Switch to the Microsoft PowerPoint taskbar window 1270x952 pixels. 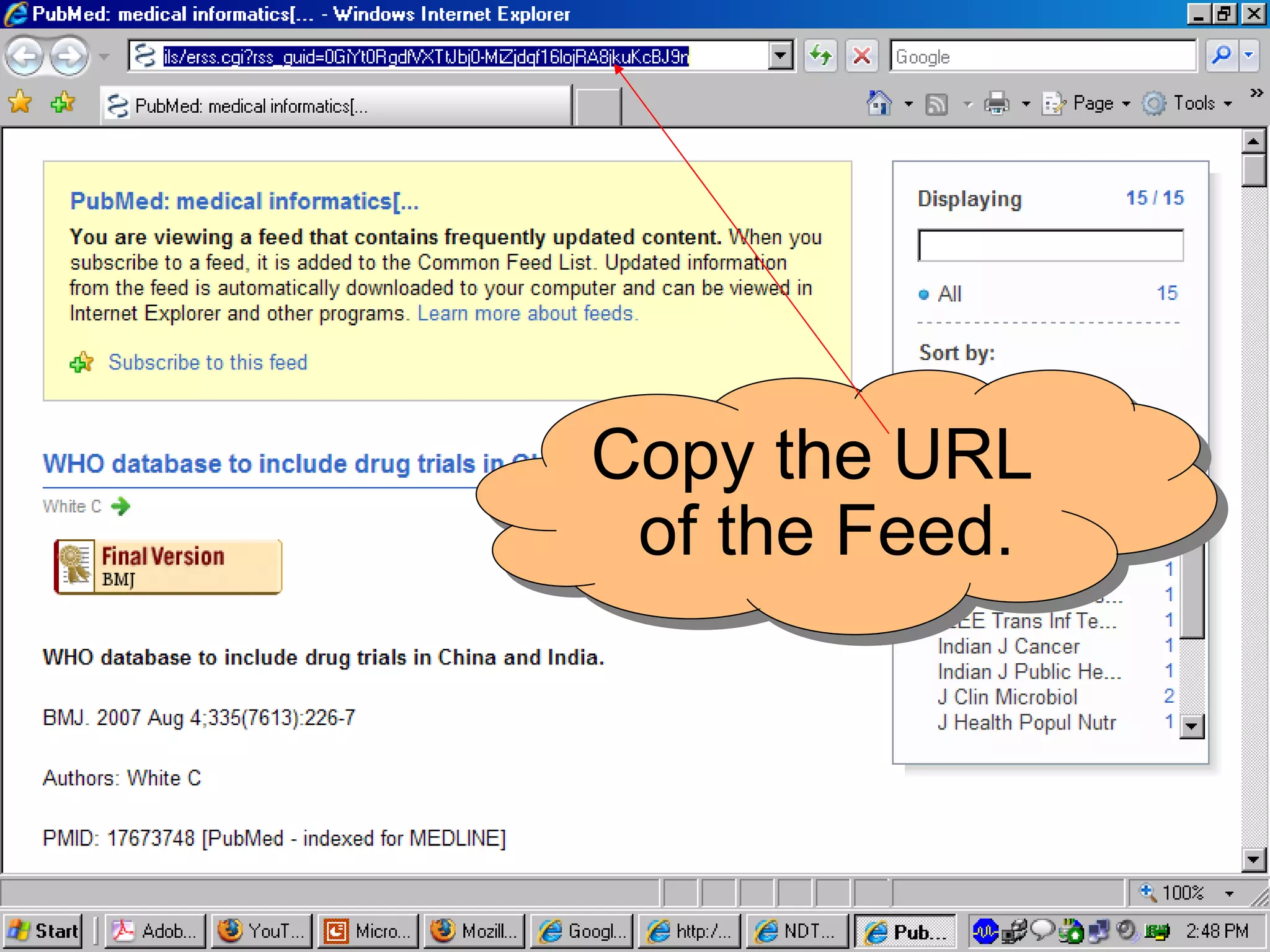tap(368, 931)
